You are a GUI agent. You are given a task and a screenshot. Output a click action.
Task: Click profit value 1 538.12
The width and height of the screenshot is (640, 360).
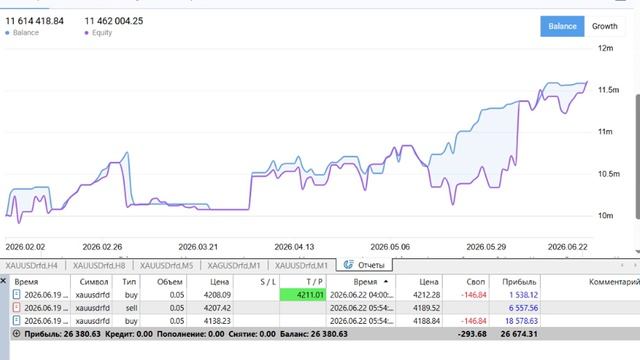click(x=523, y=295)
